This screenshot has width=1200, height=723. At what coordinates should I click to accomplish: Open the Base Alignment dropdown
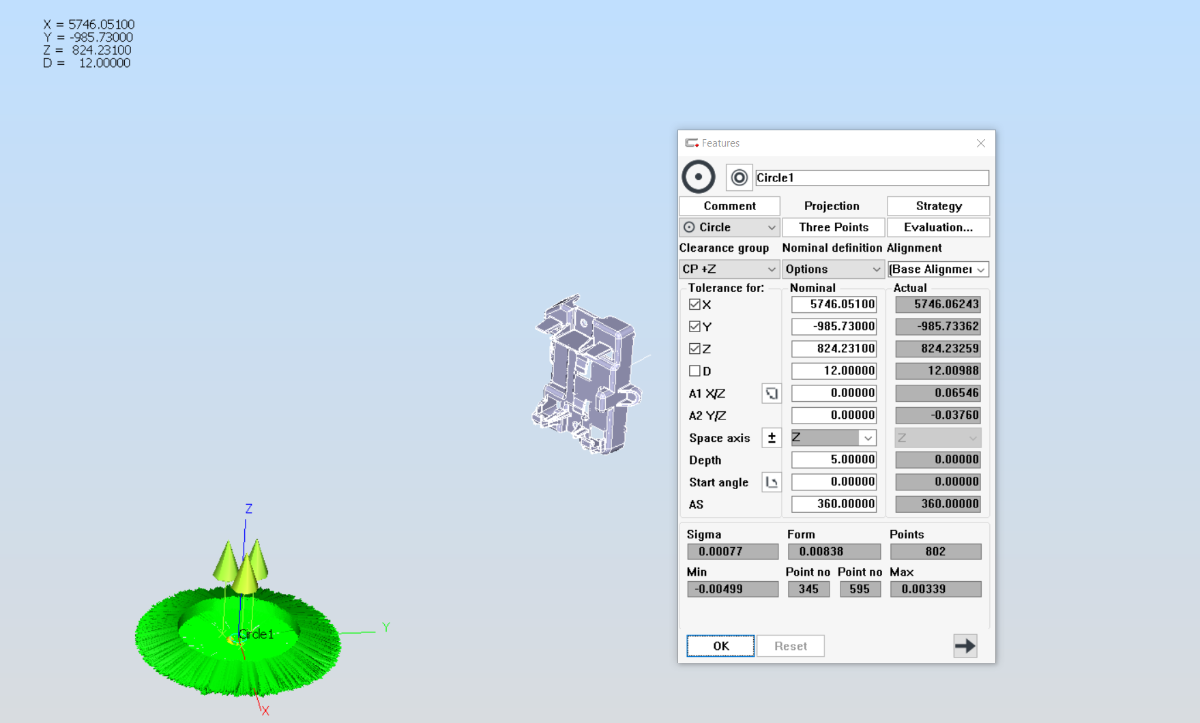click(938, 269)
